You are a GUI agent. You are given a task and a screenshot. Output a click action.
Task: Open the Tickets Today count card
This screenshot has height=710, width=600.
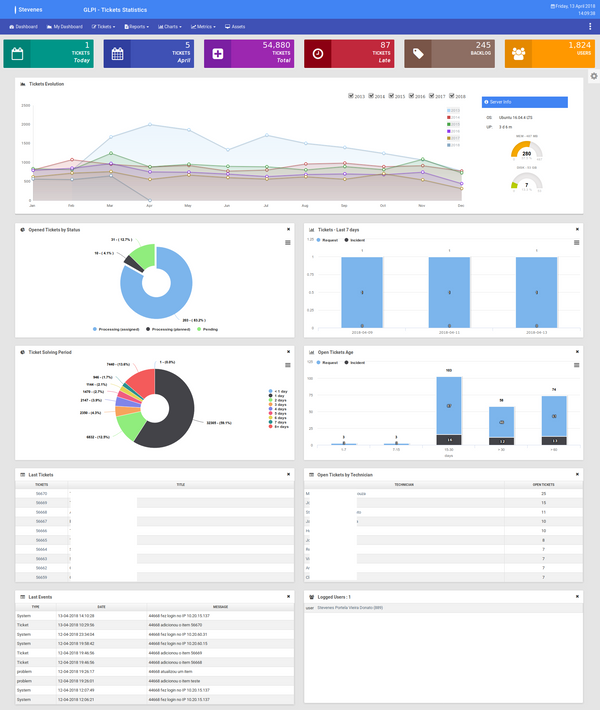[48, 54]
